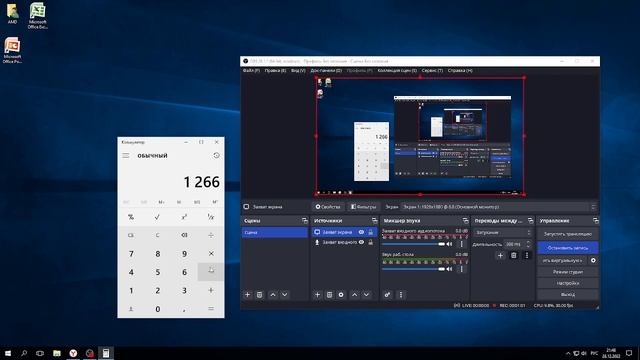Click calculator equals key
This screenshot has height=360, width=640.
point(211,309)
